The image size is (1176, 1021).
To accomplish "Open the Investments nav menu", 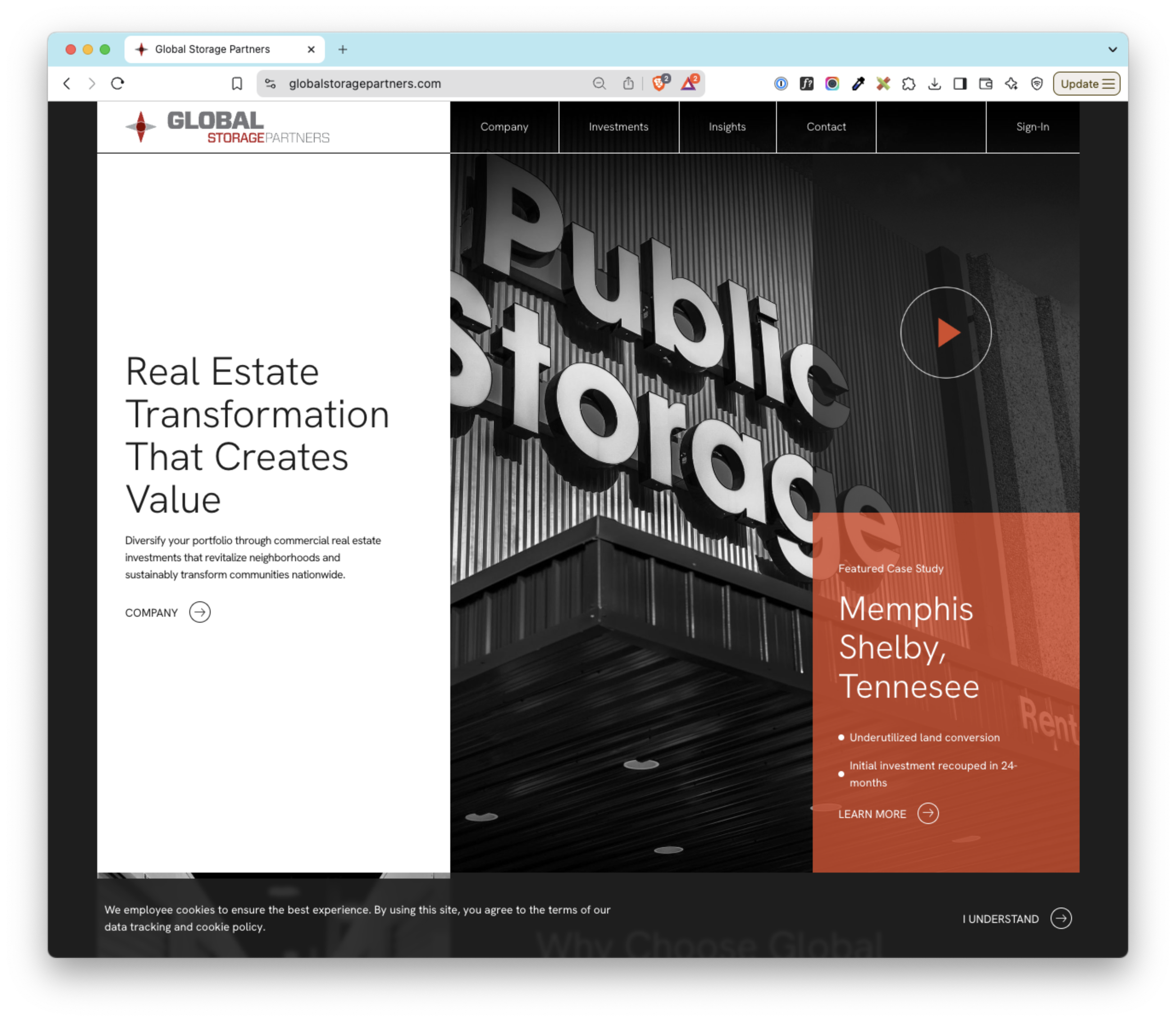I will click(619, 127).
